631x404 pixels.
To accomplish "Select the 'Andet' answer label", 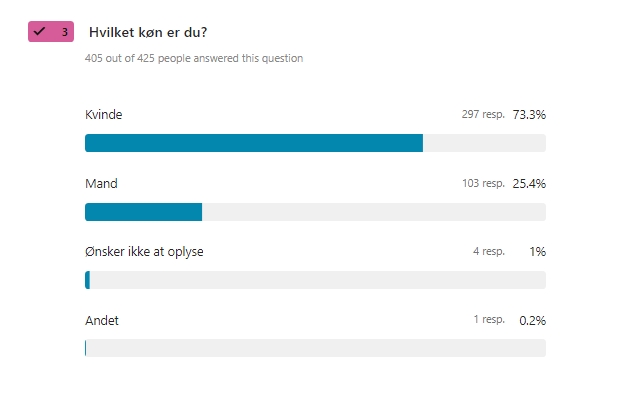I will pyautogui.click(x=102, y=321).
